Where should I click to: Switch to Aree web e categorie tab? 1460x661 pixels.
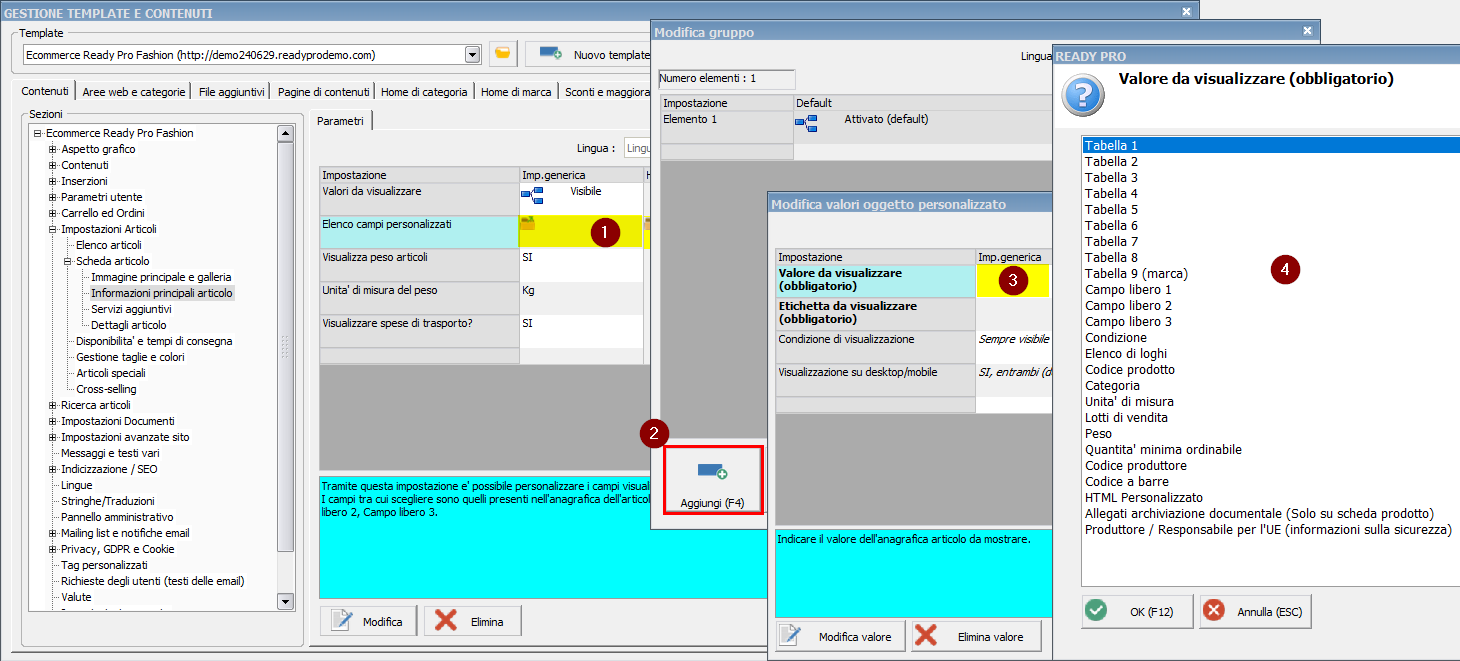[x=134, y=92]
